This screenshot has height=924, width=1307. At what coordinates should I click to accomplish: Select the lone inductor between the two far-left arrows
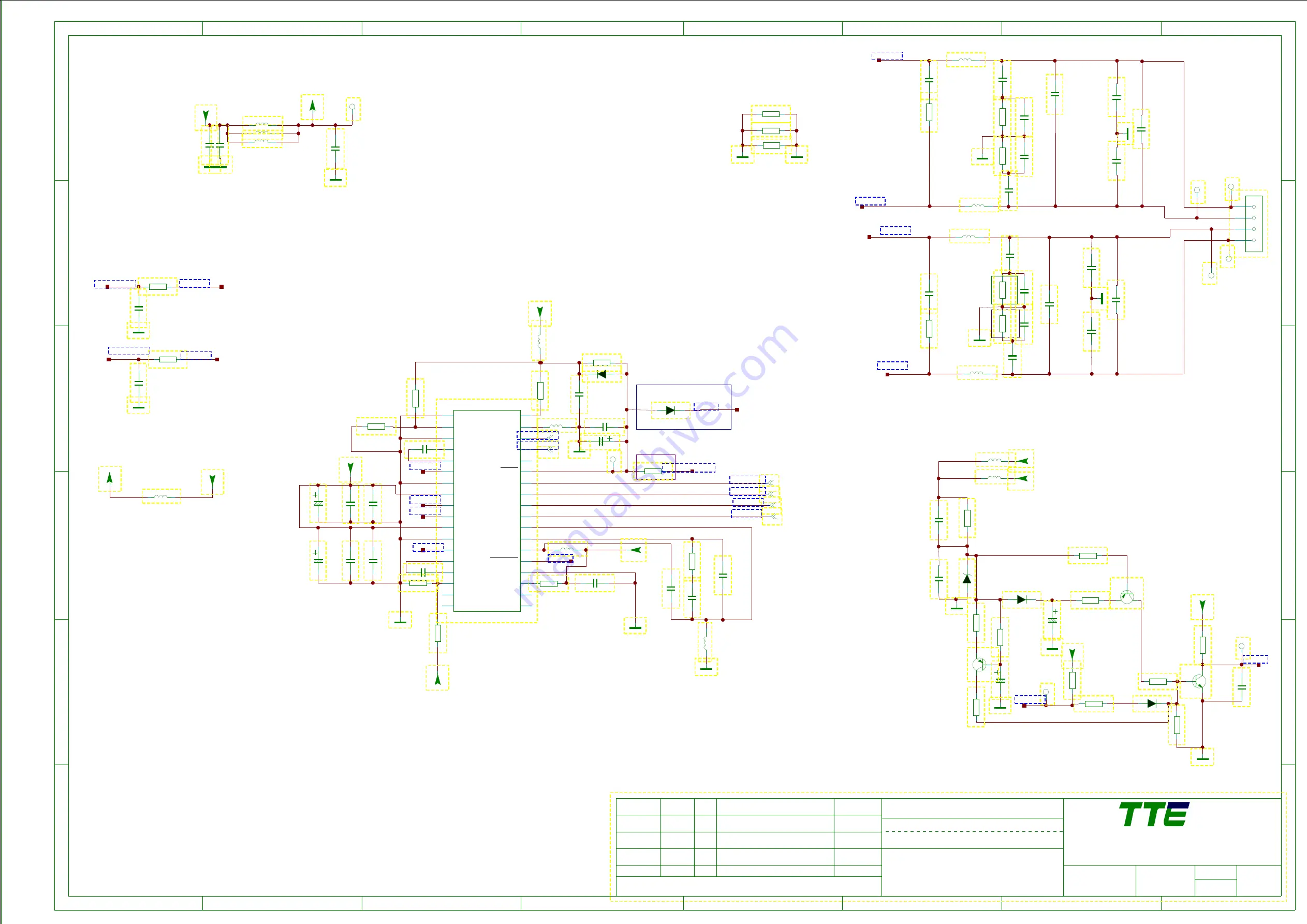(x=161, y=497)
